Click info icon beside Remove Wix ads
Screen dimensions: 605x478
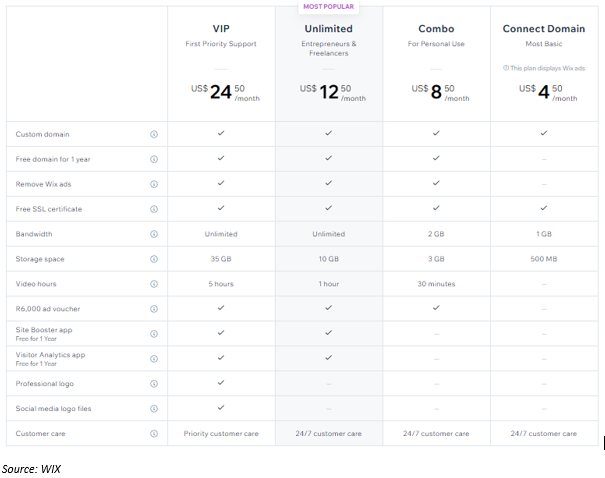click(154, 184)
